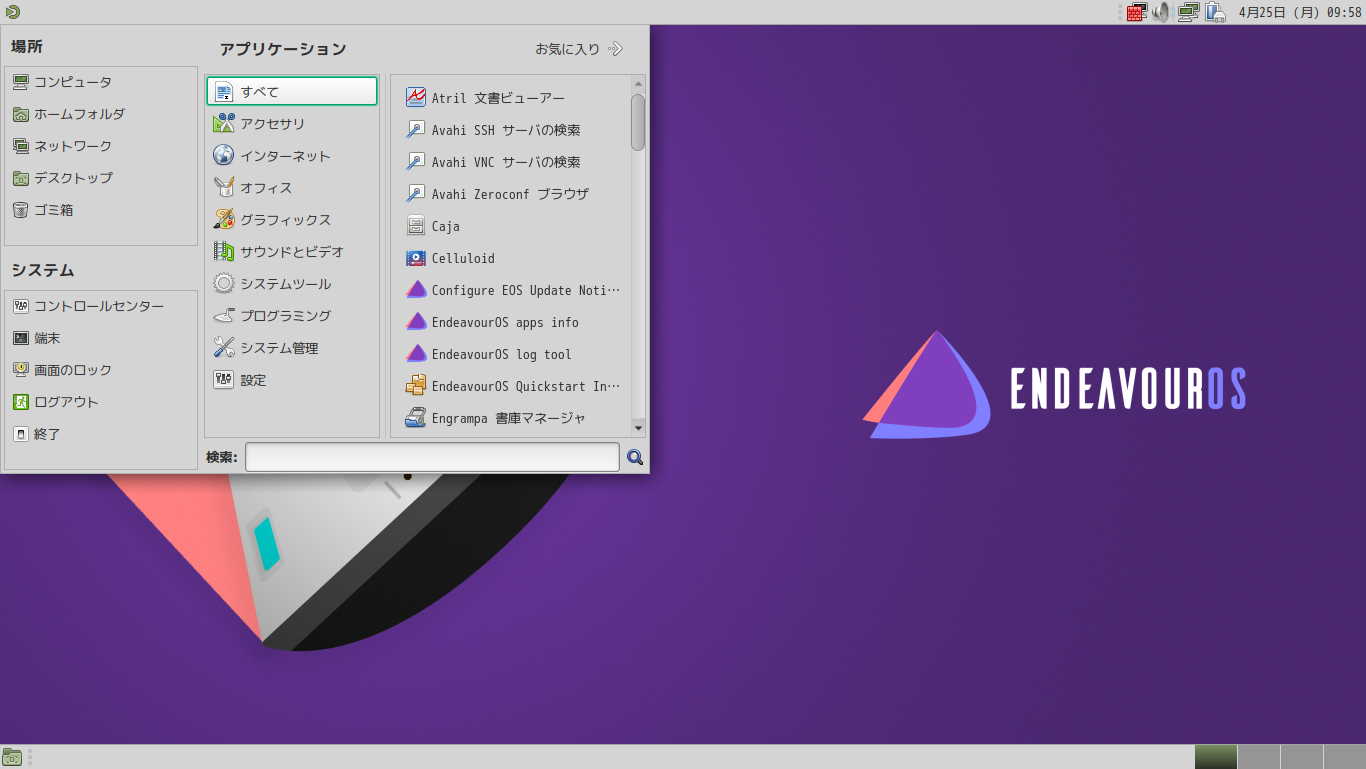Viewport: 1366px width, 769px height.
Task: Launch Engrampa 書庫マネージャ
Action: coord(512,418)
